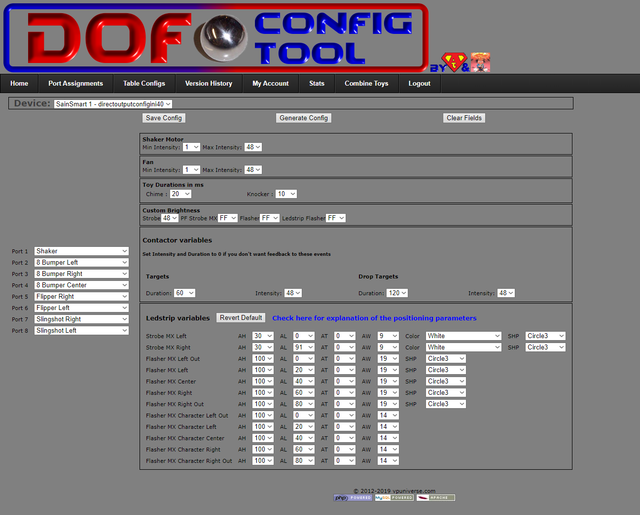
Task: Open Flasher brightness dropdown
Action: point(270,218)
